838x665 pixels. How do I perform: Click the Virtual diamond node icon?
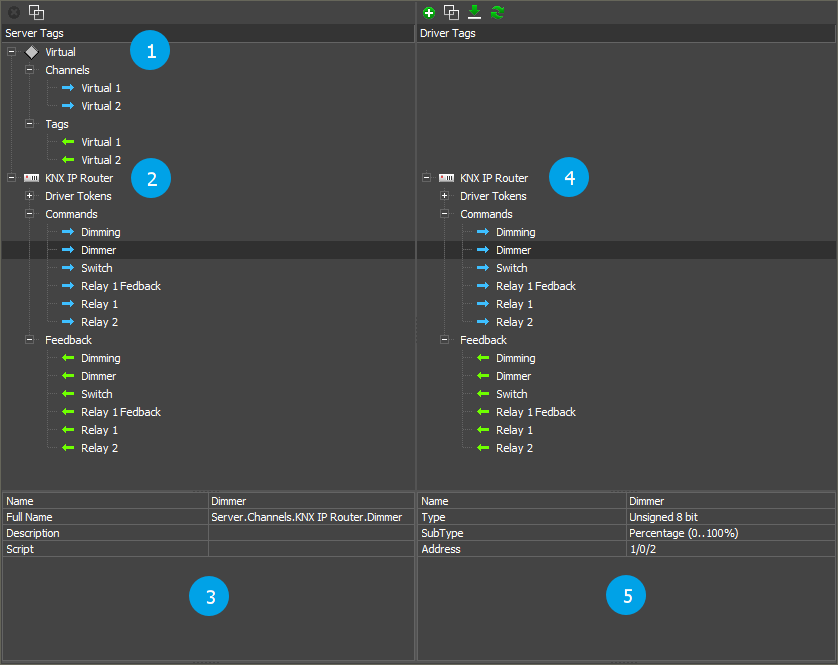[x=30, y=52]
